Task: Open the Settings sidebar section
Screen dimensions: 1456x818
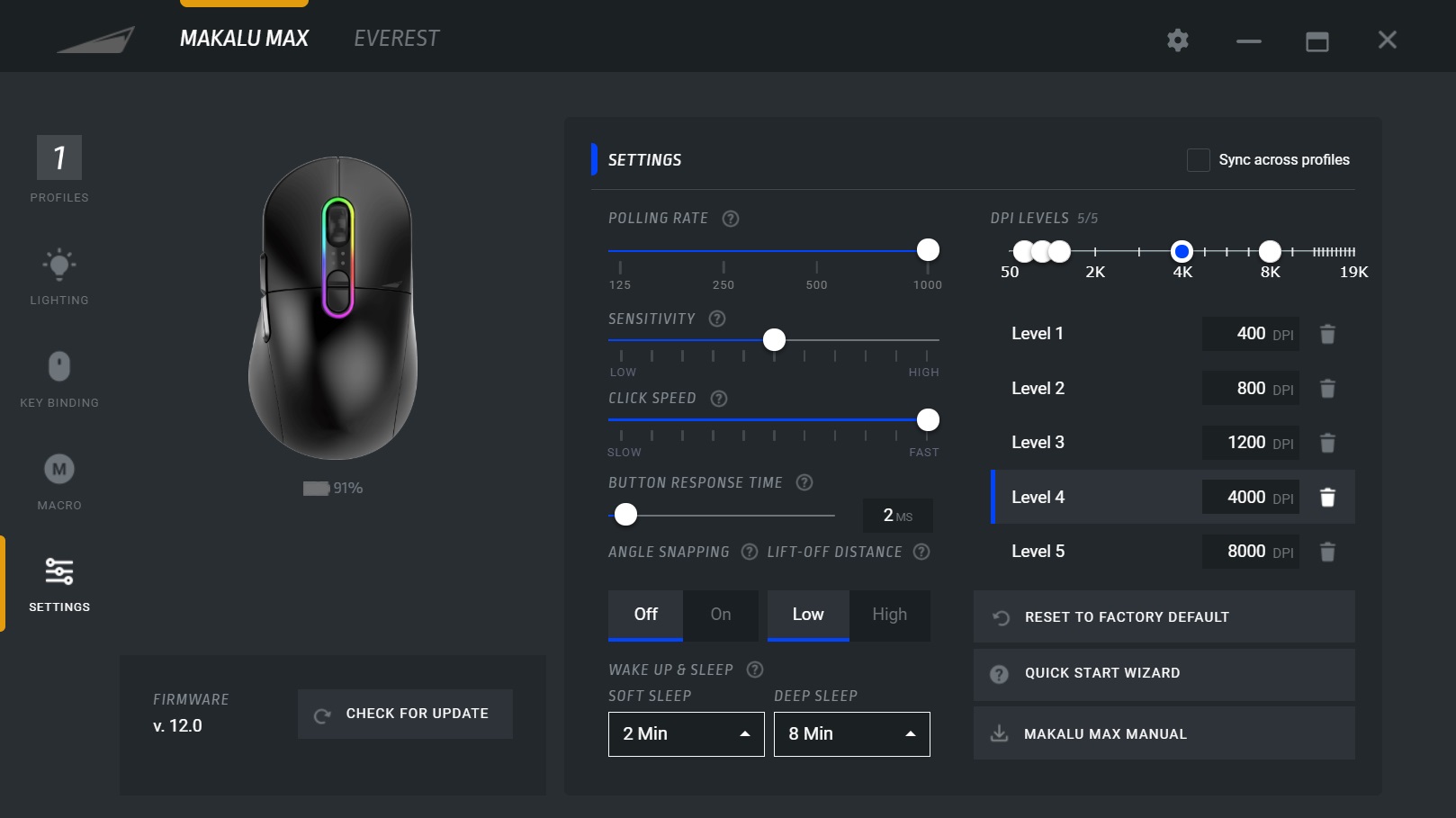Action: [59, 584]
